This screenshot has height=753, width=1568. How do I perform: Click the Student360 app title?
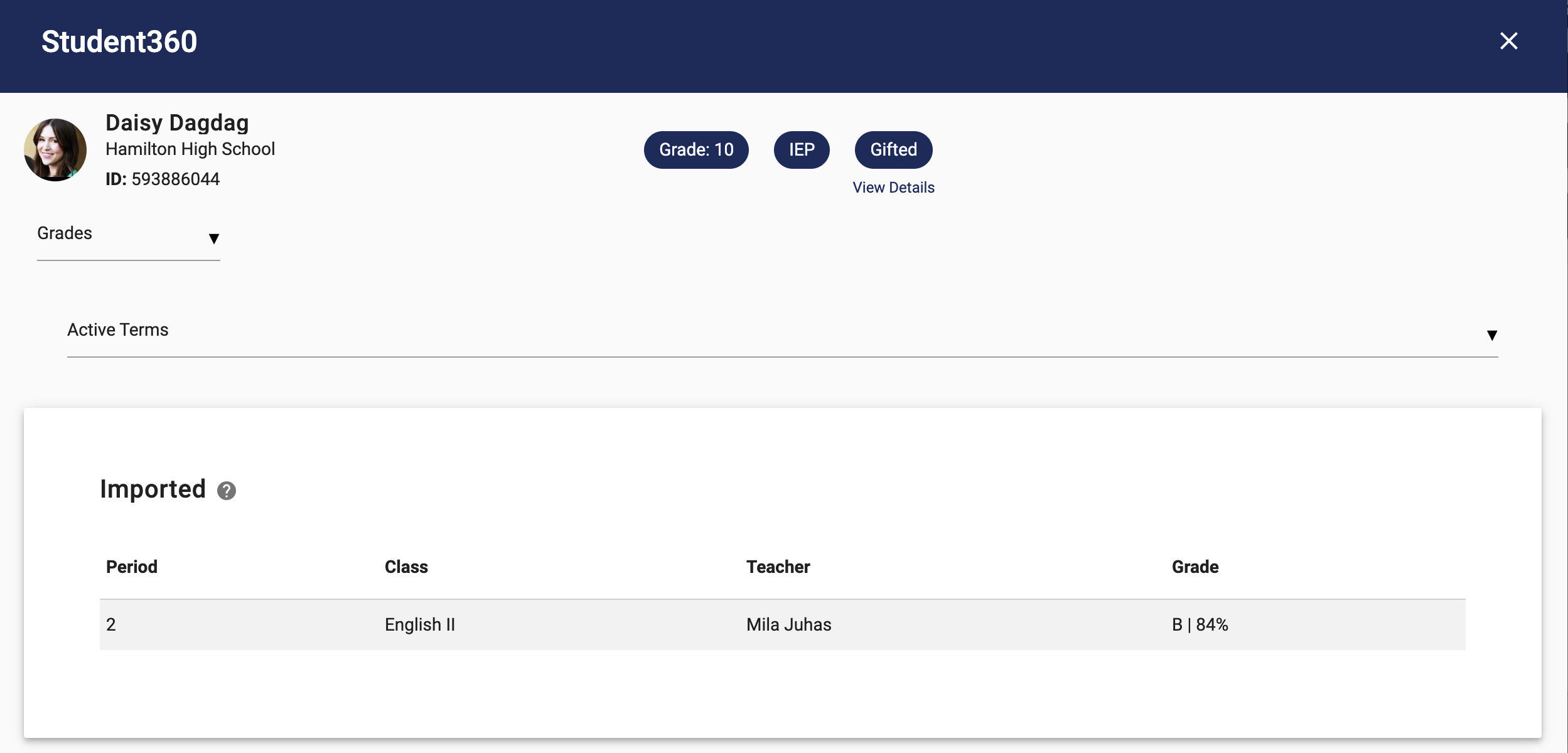(x=119, y=41)
